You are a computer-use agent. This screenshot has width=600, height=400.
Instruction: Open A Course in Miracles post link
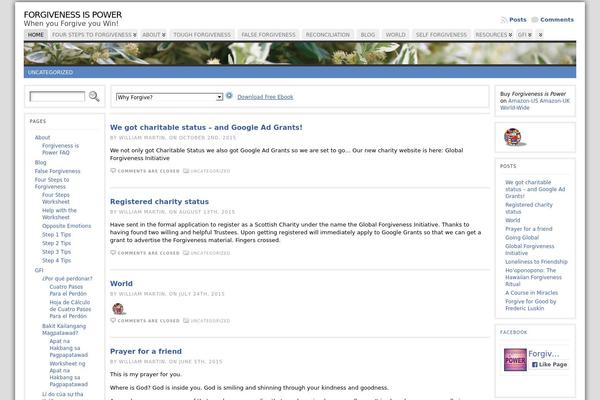click(532, 293)
